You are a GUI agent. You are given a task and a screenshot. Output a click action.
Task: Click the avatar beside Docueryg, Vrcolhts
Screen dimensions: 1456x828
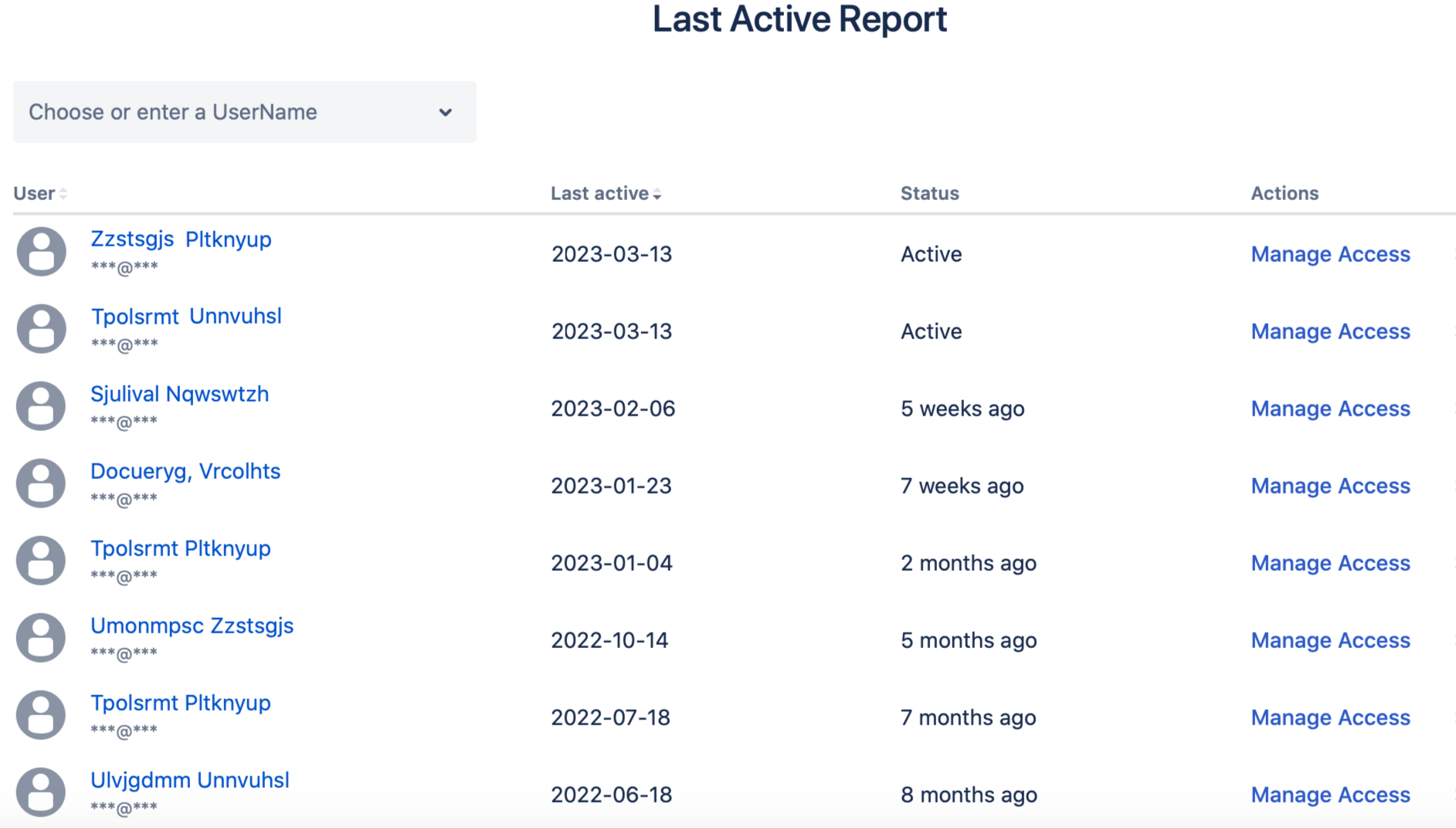[41, 483]
